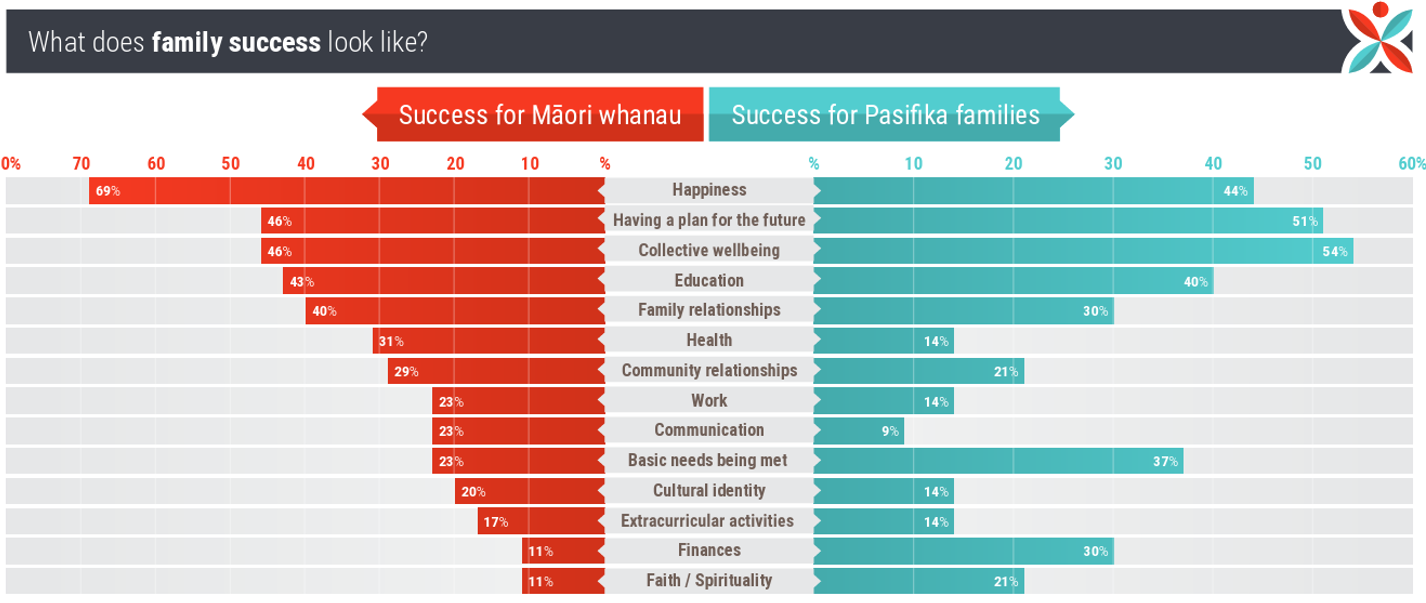Click the teal 9% Communication bar
The width and height of the screenshot is (1426, 603).
click(x=858, y=431)
